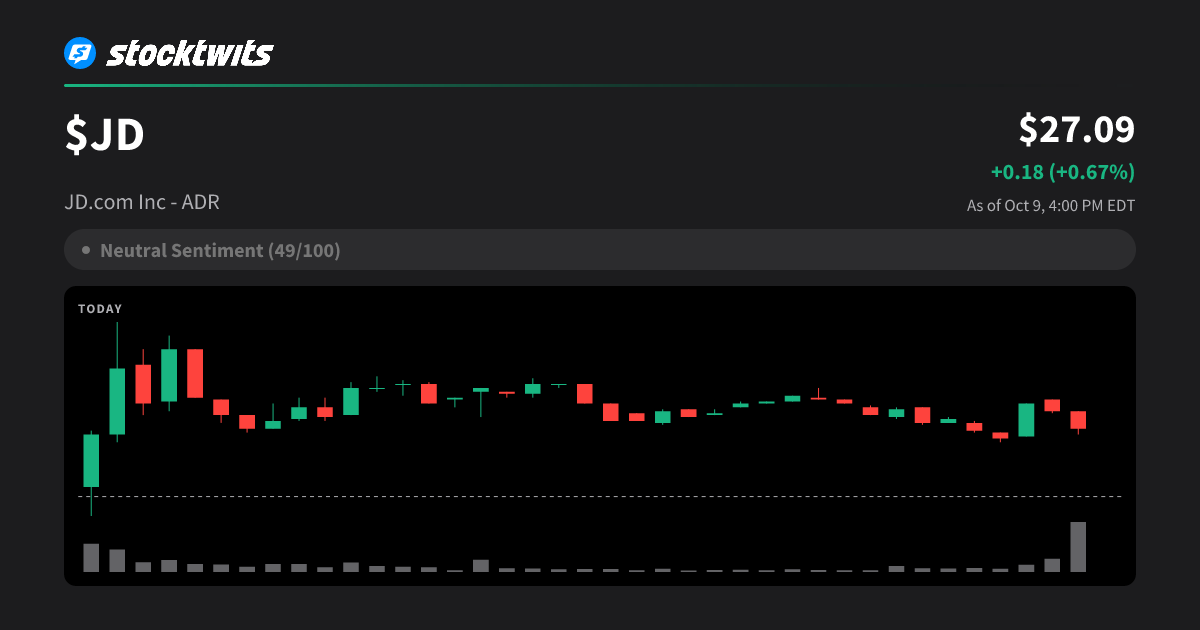The width and height of the screenshot is (1200, 630).
Task: Click the $27.09 price value
Action: pos(1077,129)
